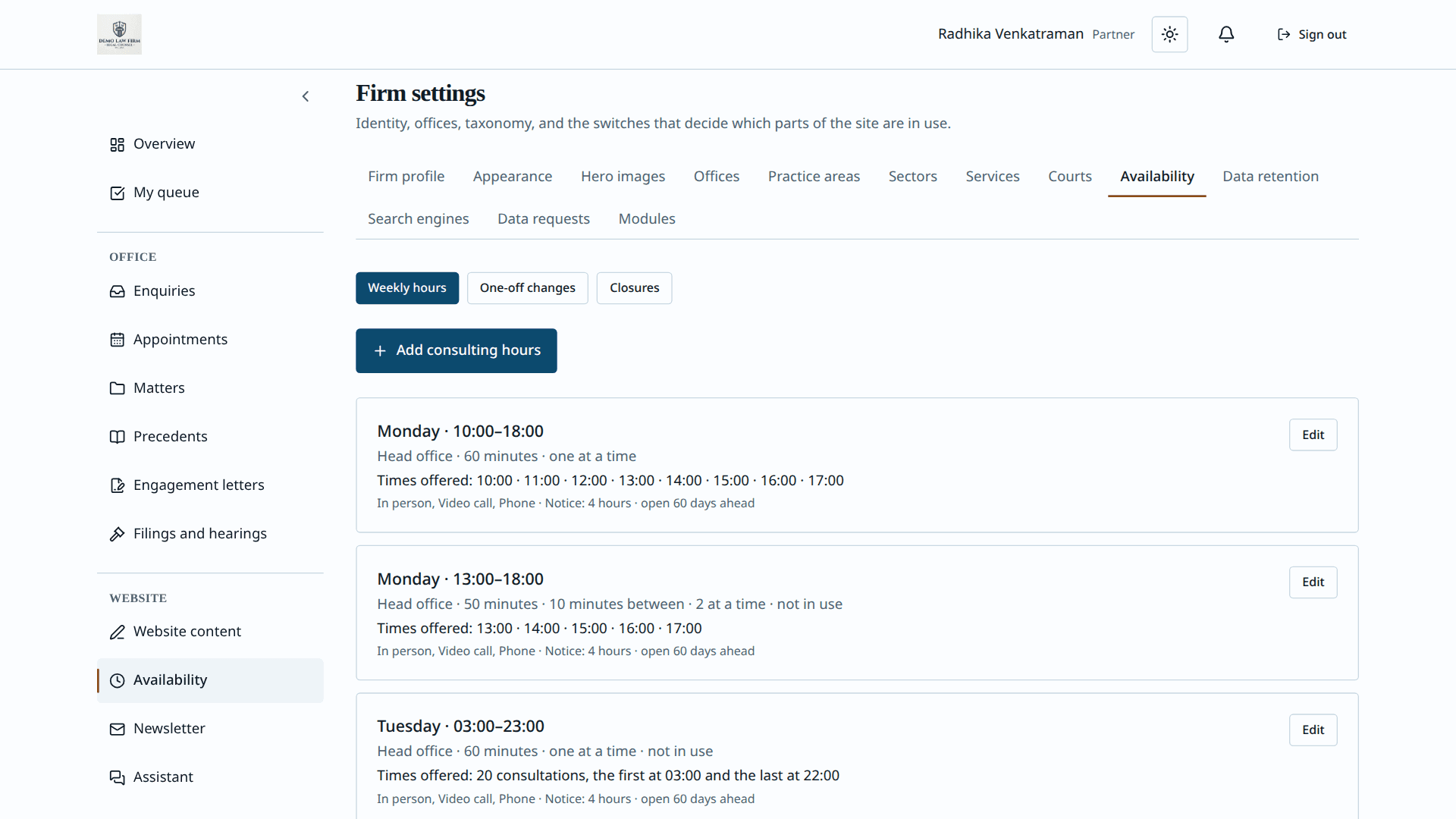Click the Filings and hearings gavel icon
The image size is (1456, 819).
pos(117,534)
